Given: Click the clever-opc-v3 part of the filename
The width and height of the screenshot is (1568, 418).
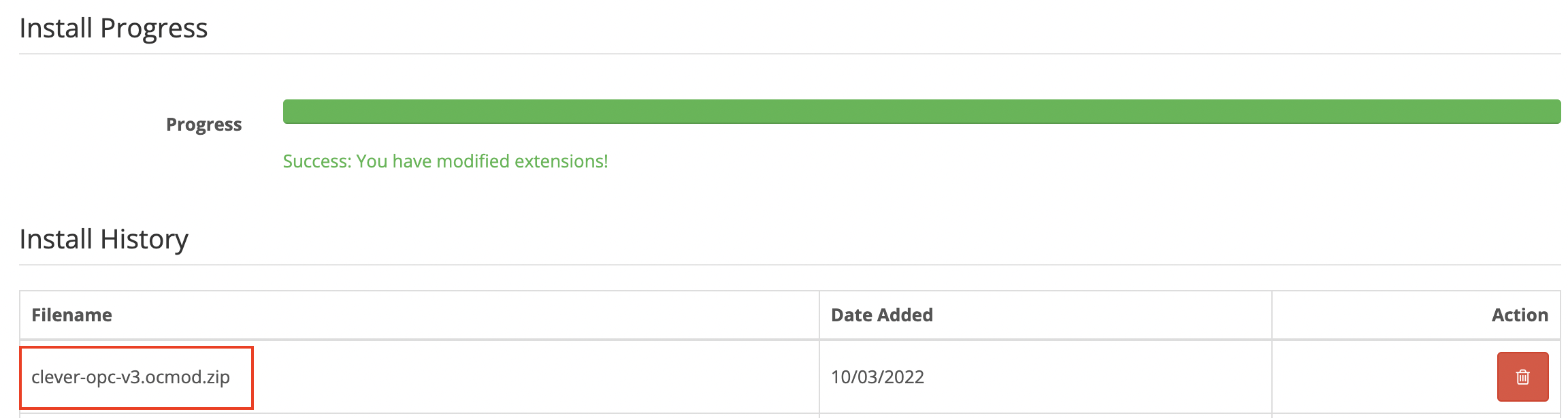Looking at the screenshot, I should (x=86, y=377).
